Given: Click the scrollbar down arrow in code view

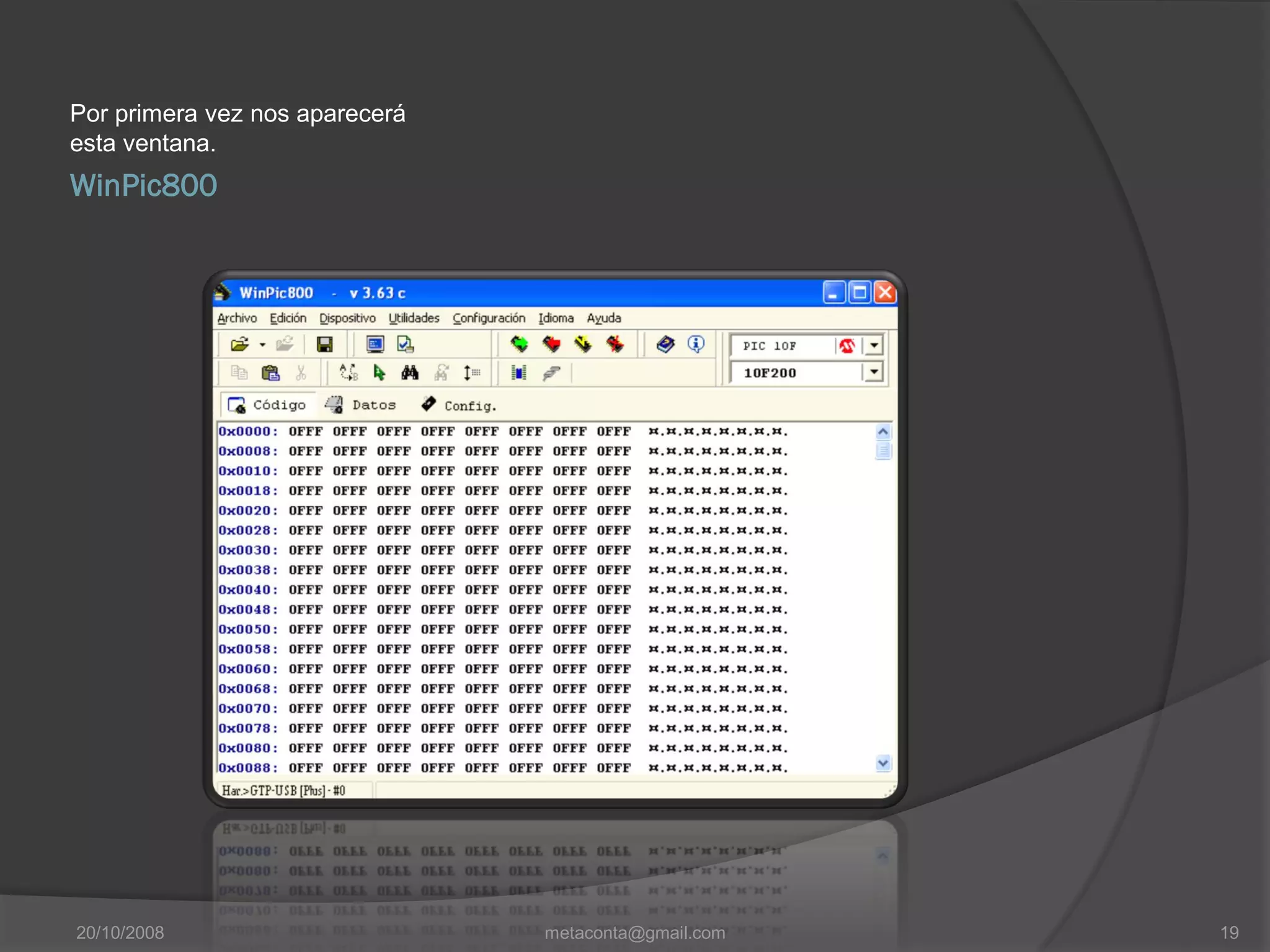Looking at the screenshot, I should pyautogui.click(x=883, y=763).
